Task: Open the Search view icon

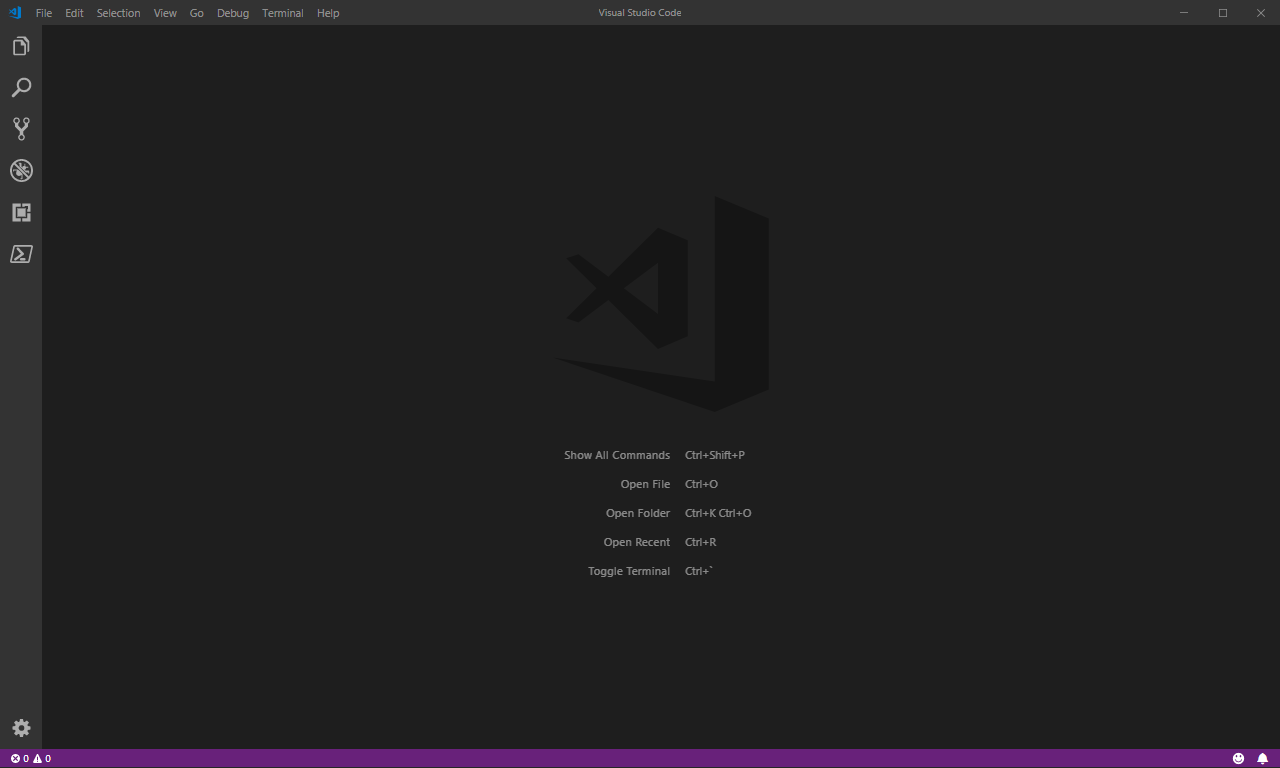Action: pyautogui.click(x=21, y=88)
